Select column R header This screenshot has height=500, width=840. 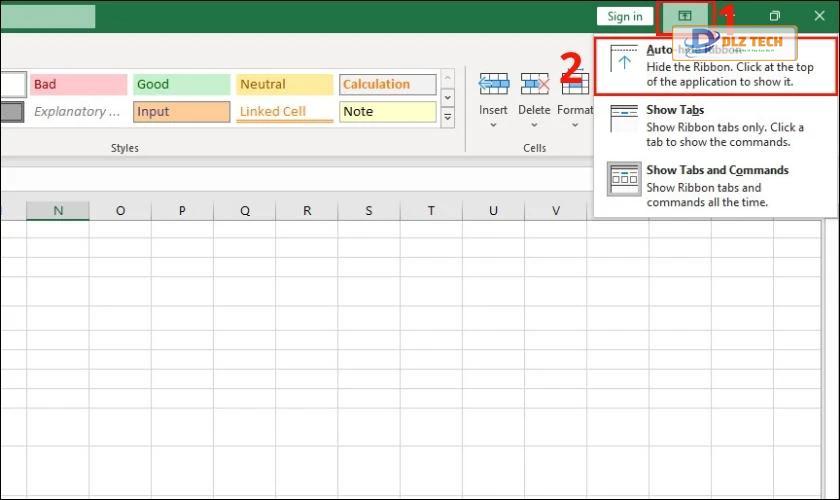click(x=307, y=211)
